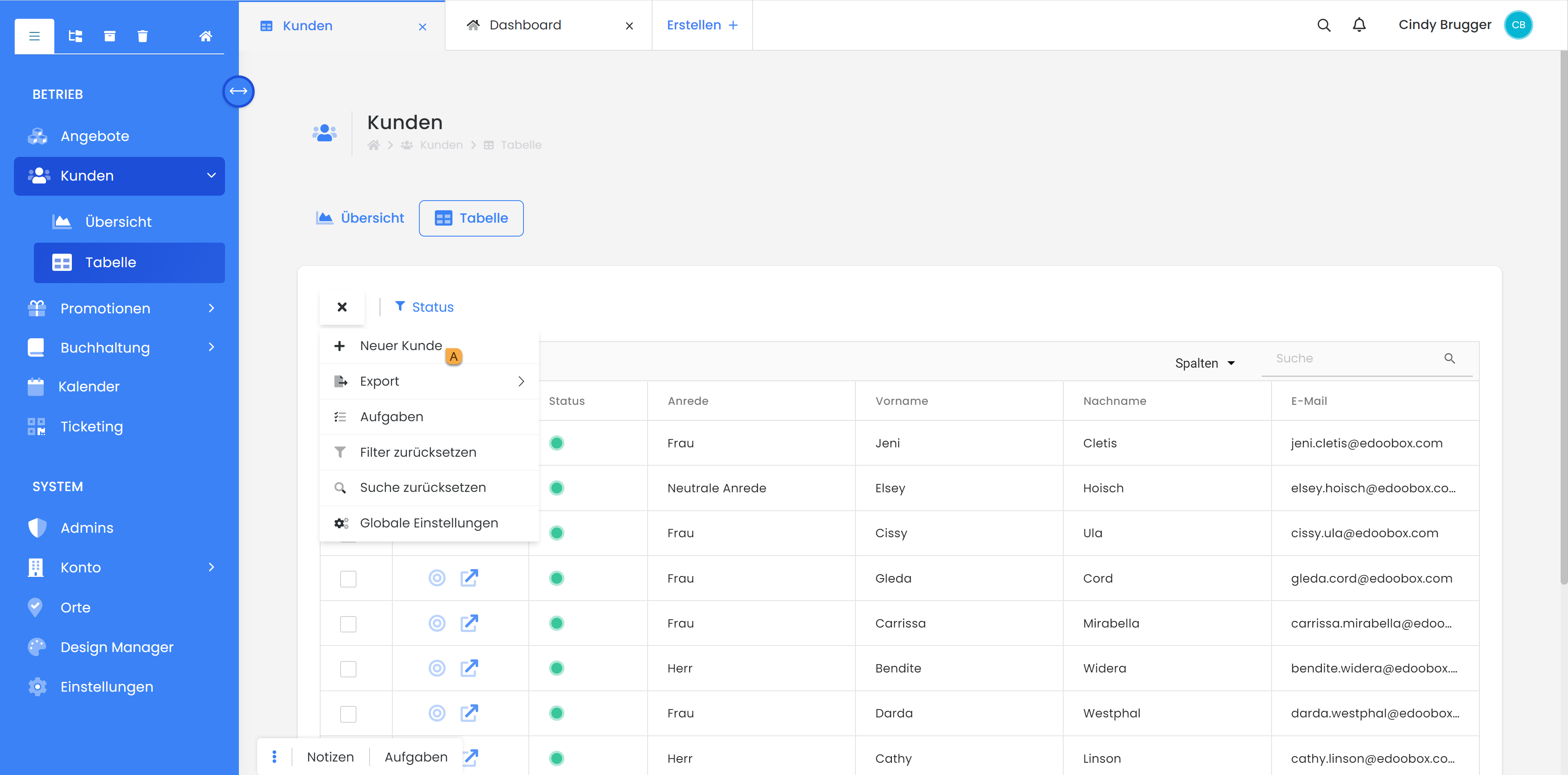Open the Status filter
Viewport: 1568px width, 775px height.
[424, 307]
